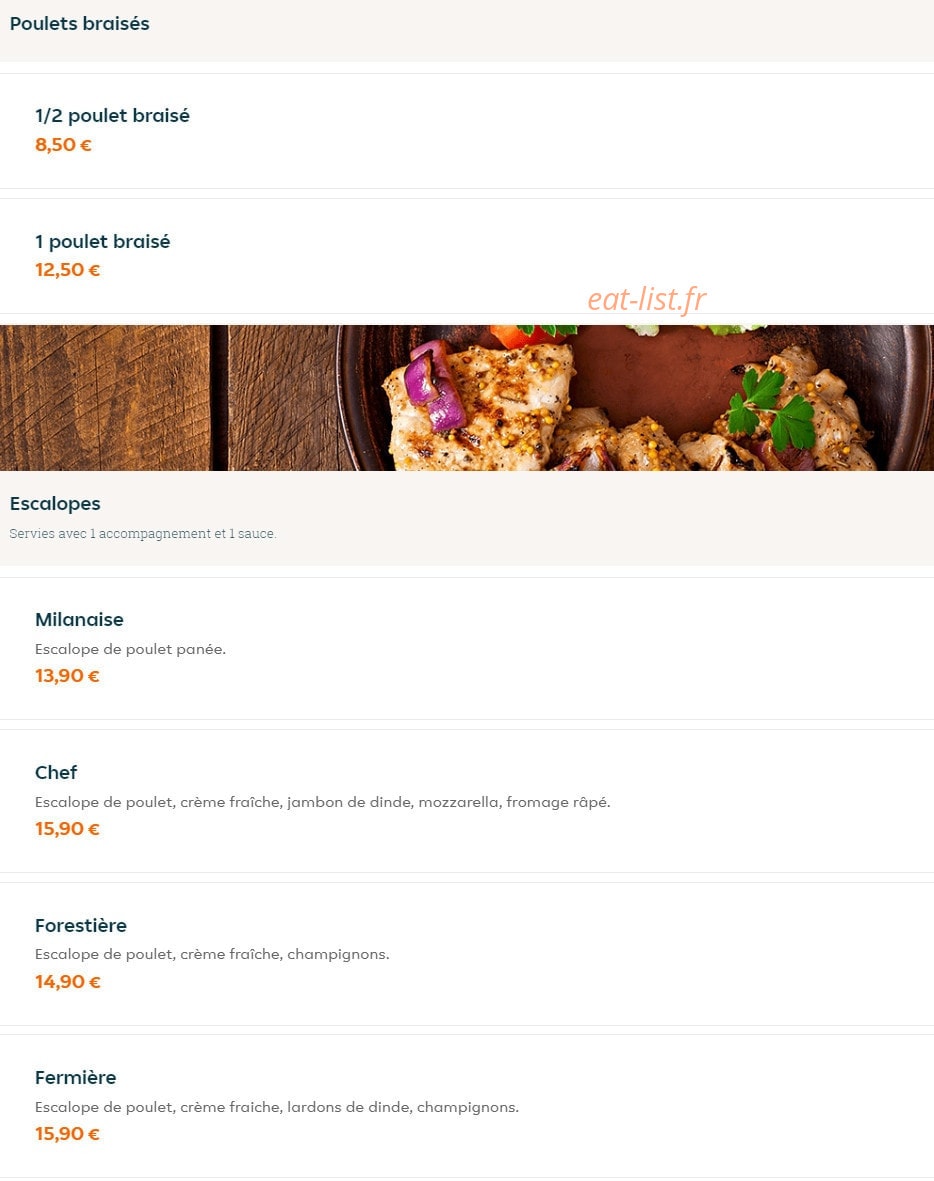
Task: Click the Fermière 15,90 € price
Action: pos(67,1134)
